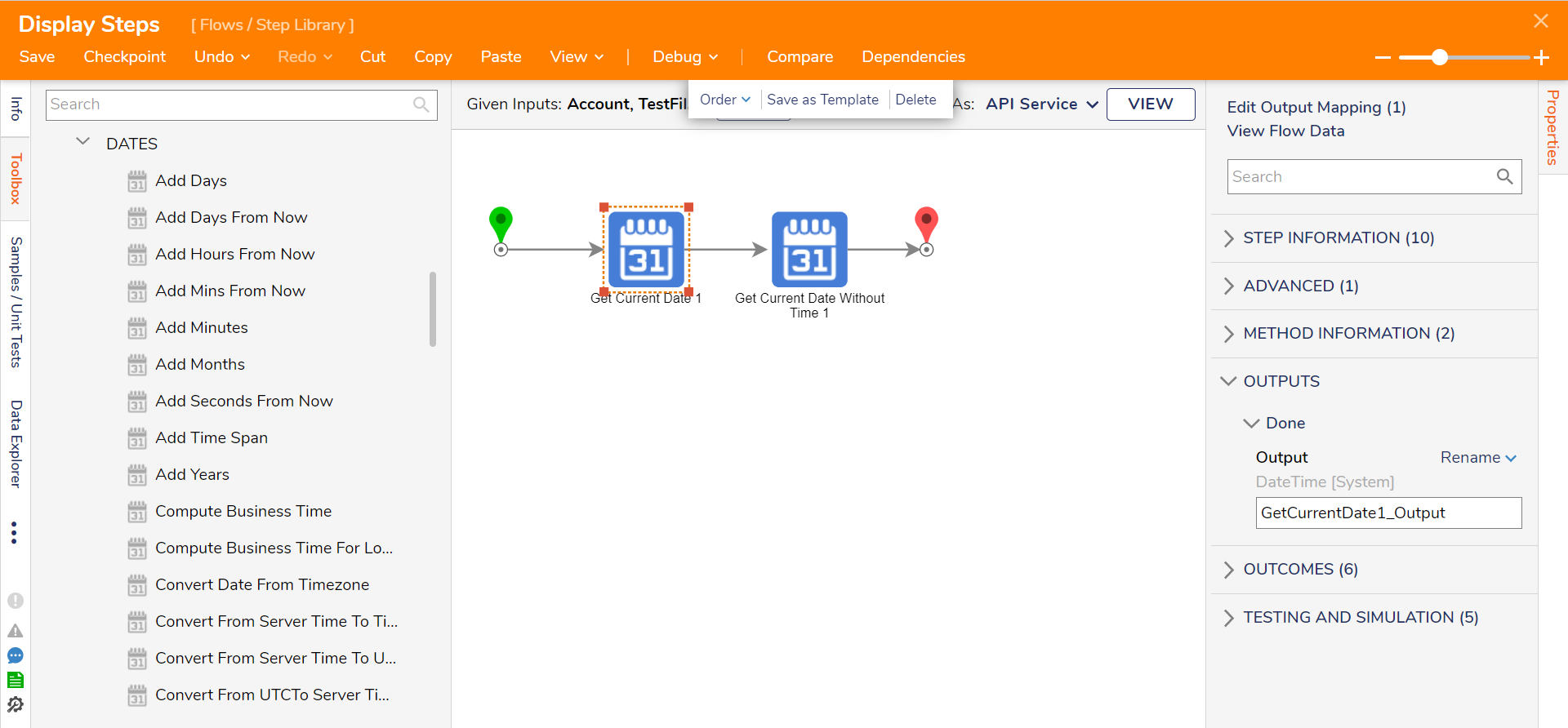Open the three-dots more options in sidebar
The height and width of the screenshot is (728, 1568).
(x=14, y=533)
